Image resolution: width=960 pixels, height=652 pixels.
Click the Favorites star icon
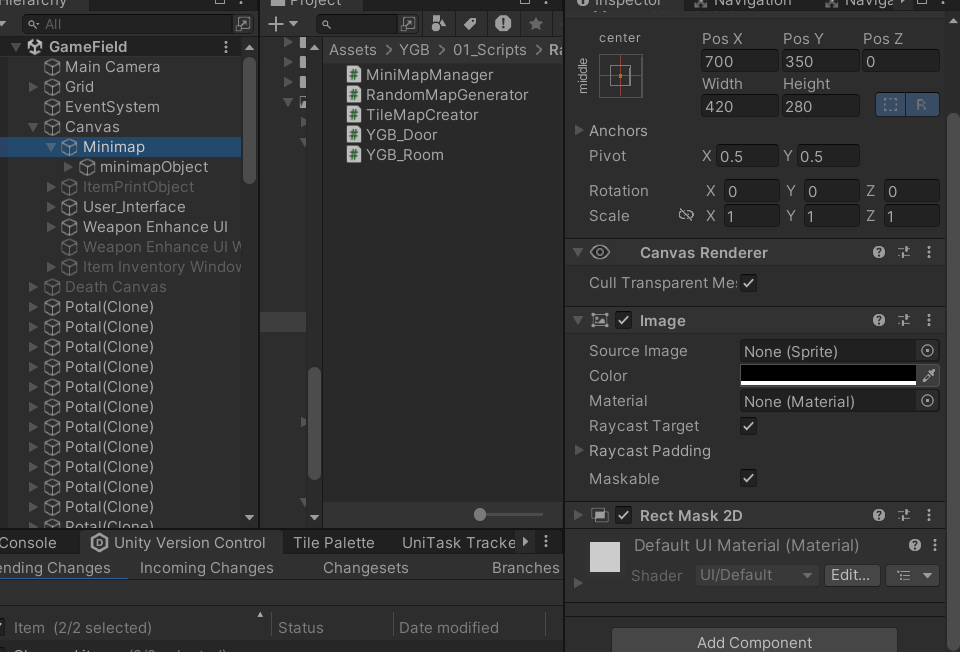coord(536,24)
